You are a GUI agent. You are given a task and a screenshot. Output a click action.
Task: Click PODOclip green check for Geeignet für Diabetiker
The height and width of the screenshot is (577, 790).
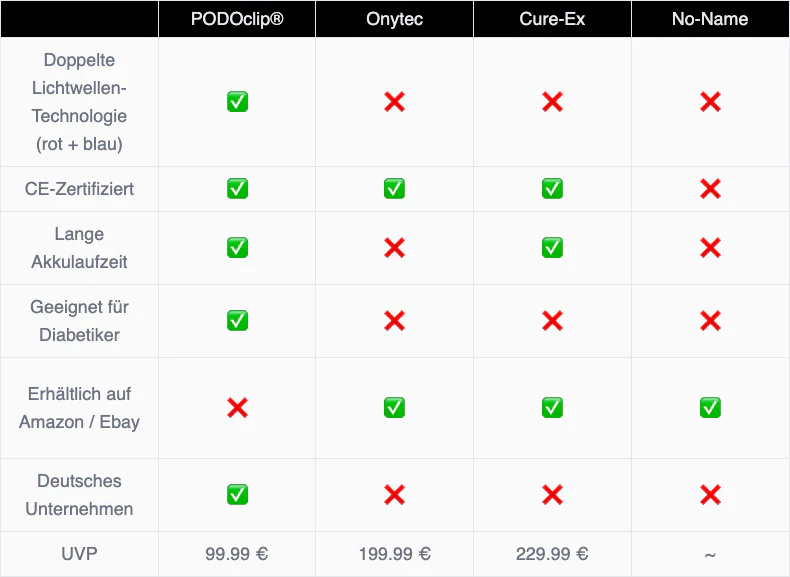click(237, 321)
